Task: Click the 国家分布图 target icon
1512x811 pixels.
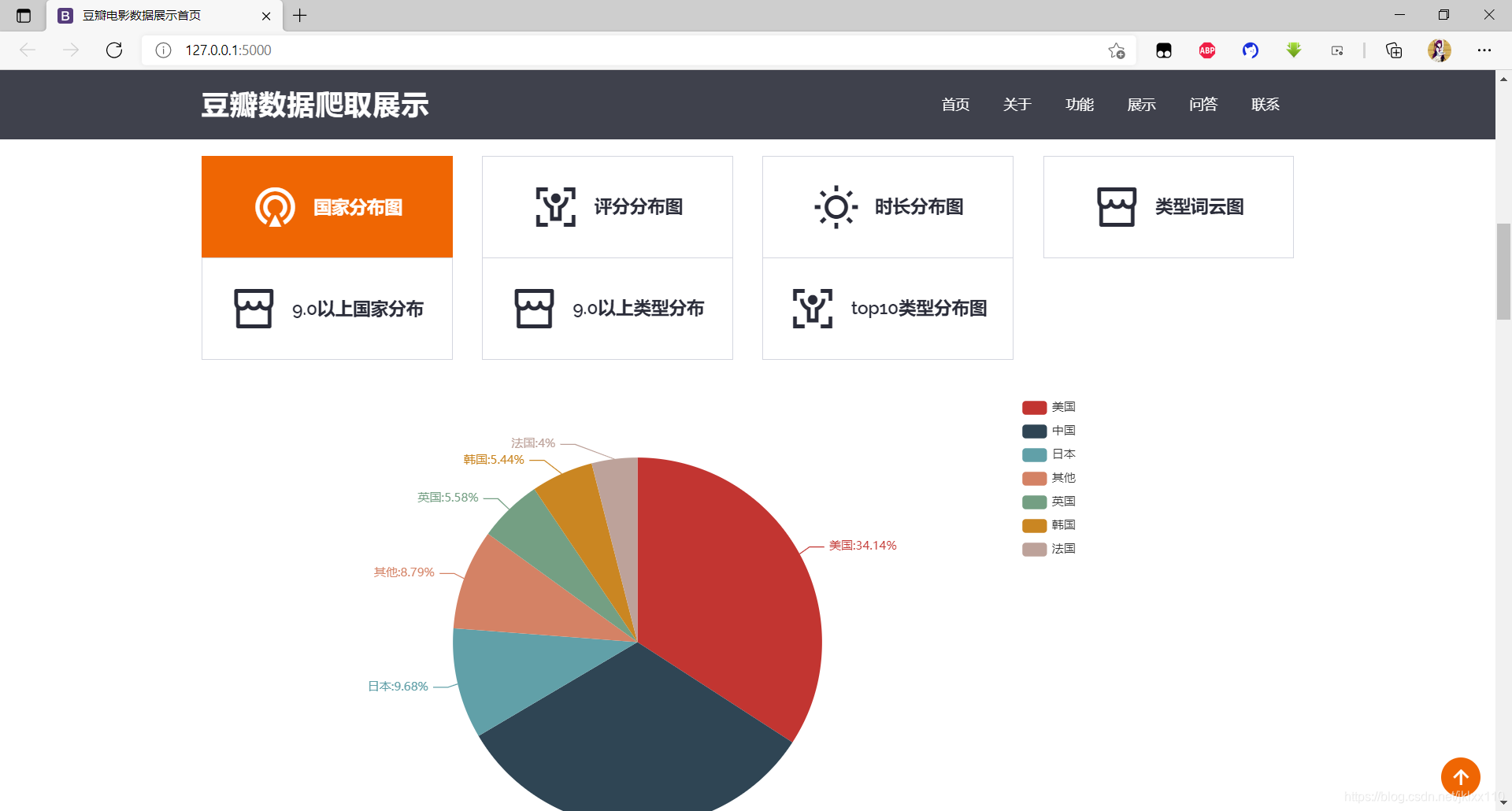Action: click(x=275, y=207)
